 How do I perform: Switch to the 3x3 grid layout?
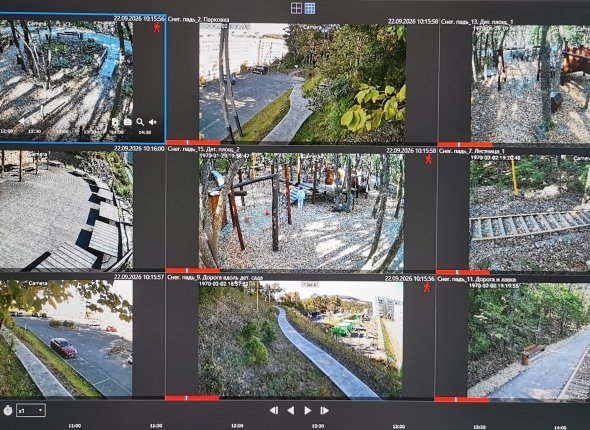(x=310, y=8)
